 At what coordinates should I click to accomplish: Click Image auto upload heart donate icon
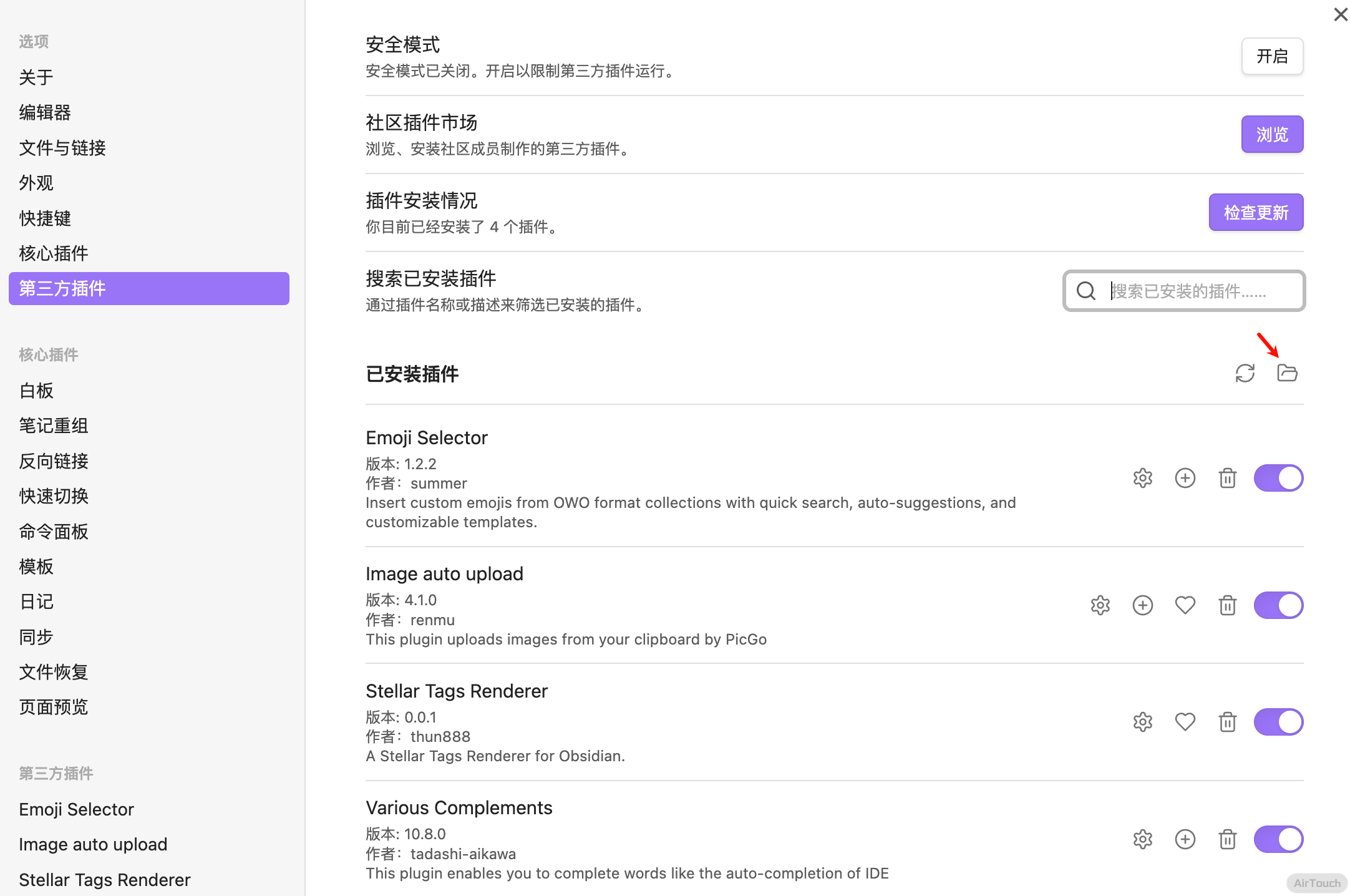click(x=1185, y=605)
